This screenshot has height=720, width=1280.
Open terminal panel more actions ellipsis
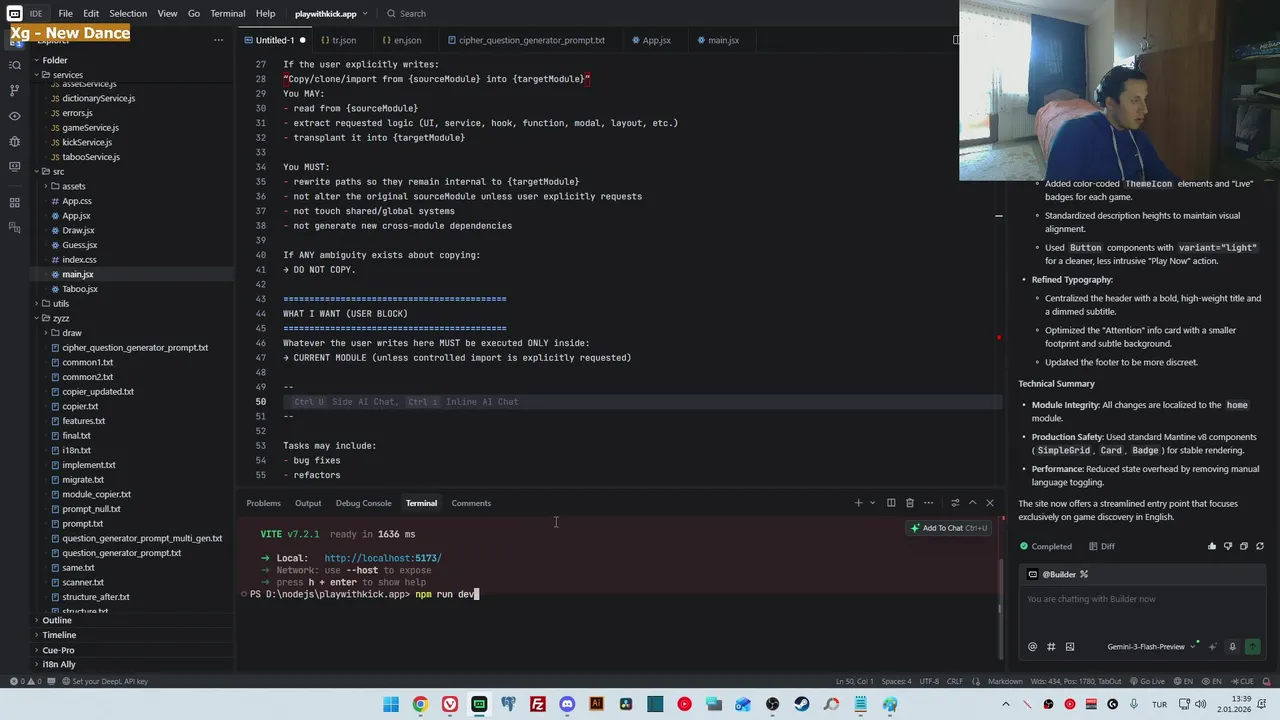(929, 503)
